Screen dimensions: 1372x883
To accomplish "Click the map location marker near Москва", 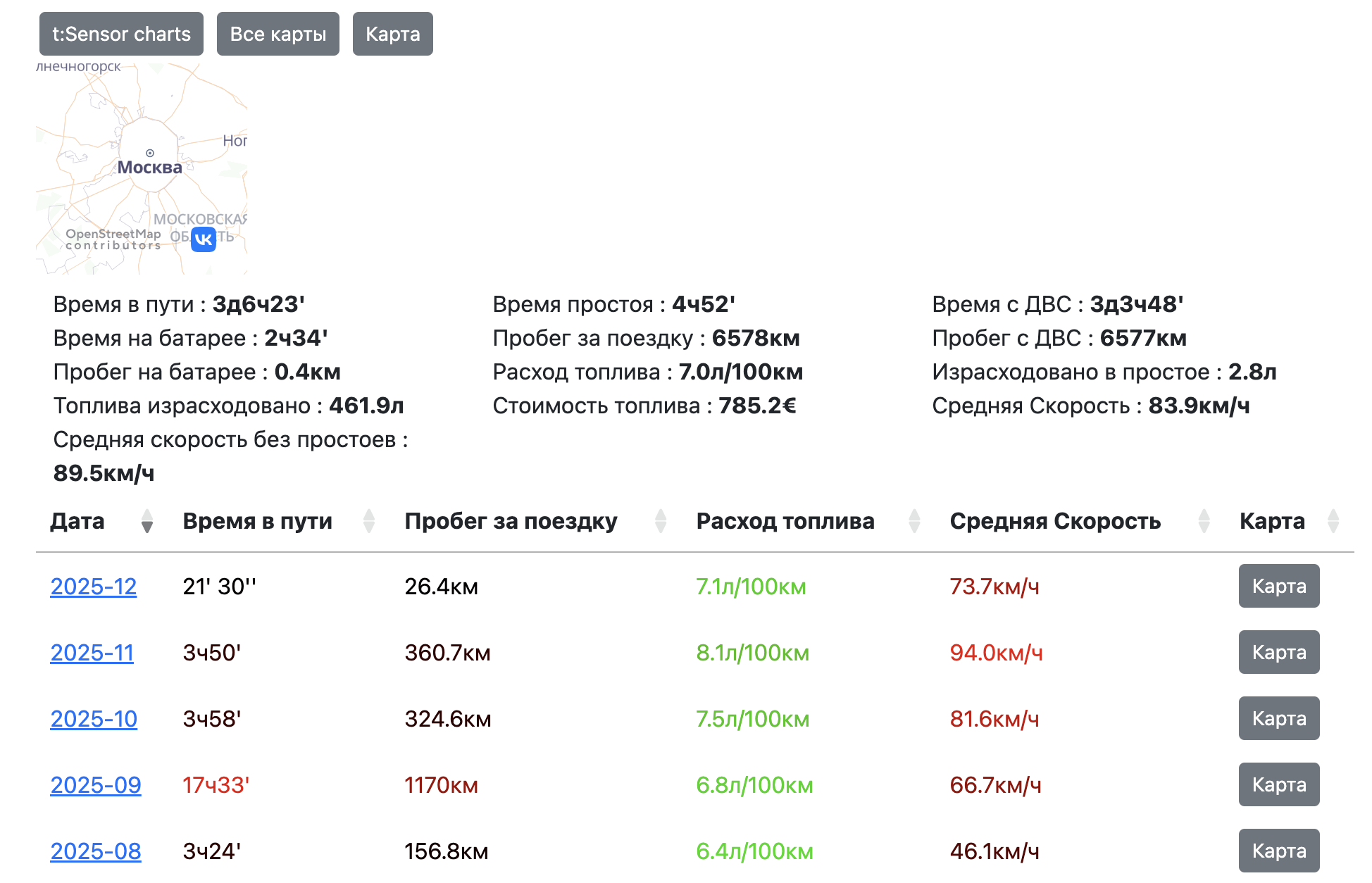I will 149,152.
